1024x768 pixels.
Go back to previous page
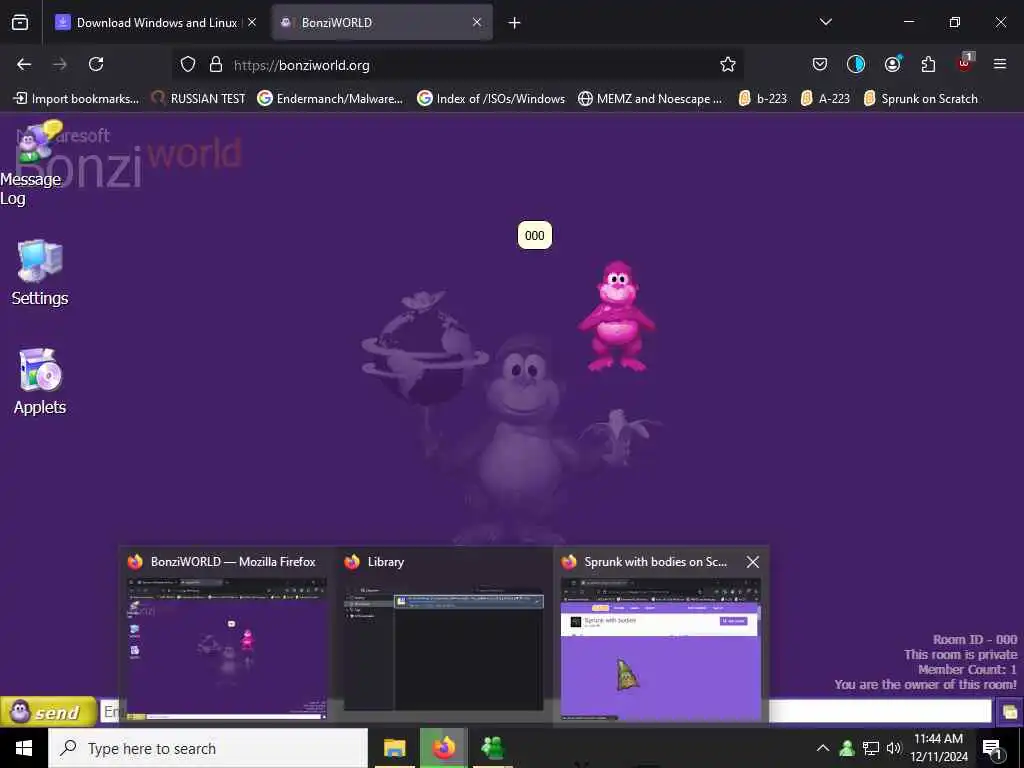coord(24,64)
